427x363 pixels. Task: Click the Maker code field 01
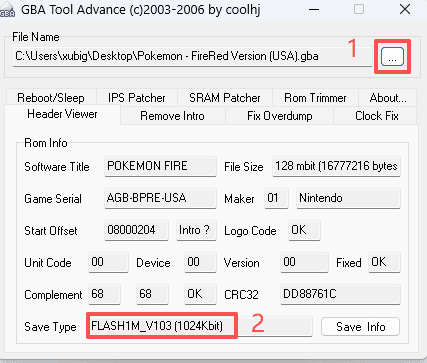point(276,198)
